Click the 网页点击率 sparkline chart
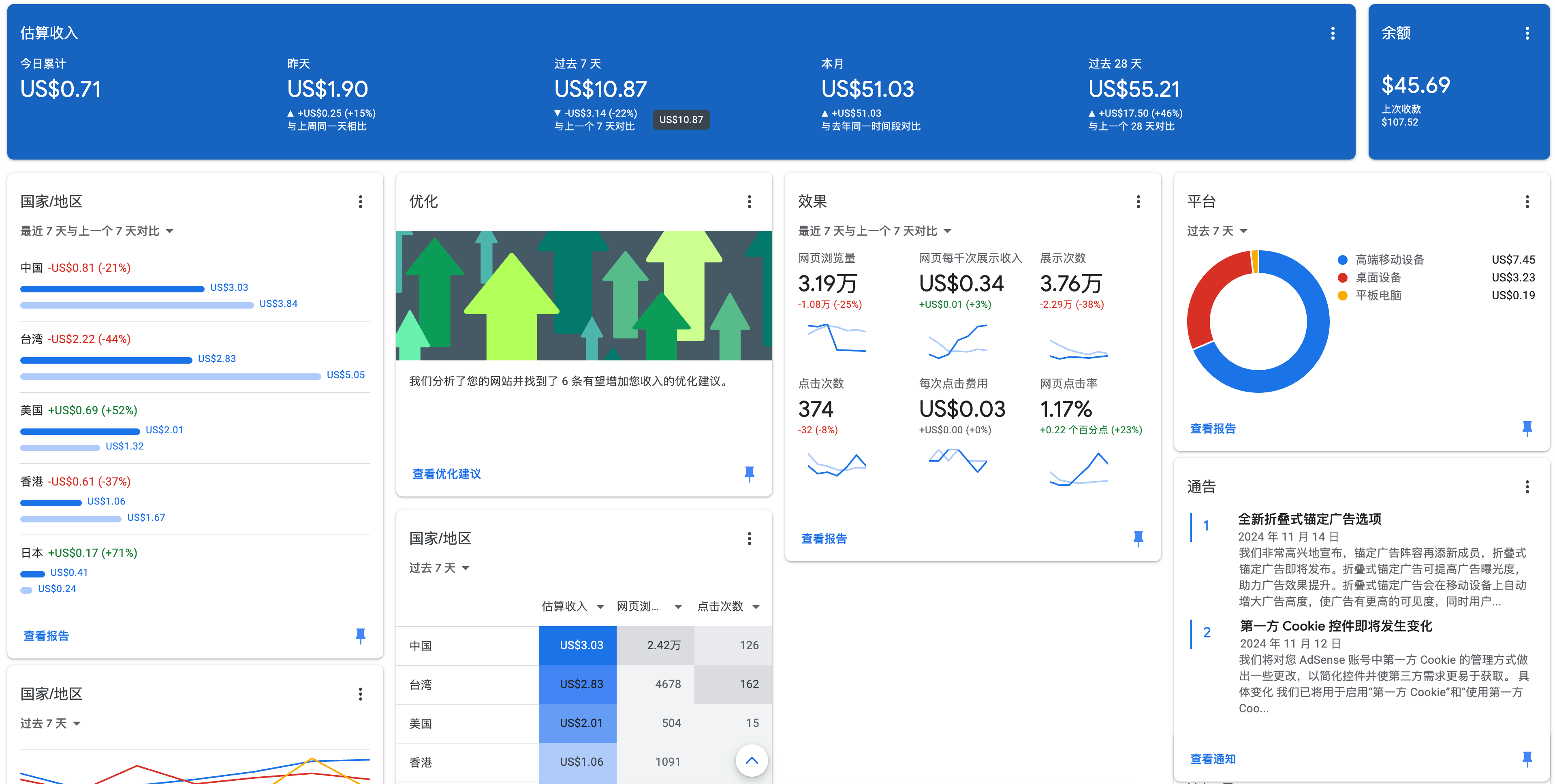 pos(1079,469)
